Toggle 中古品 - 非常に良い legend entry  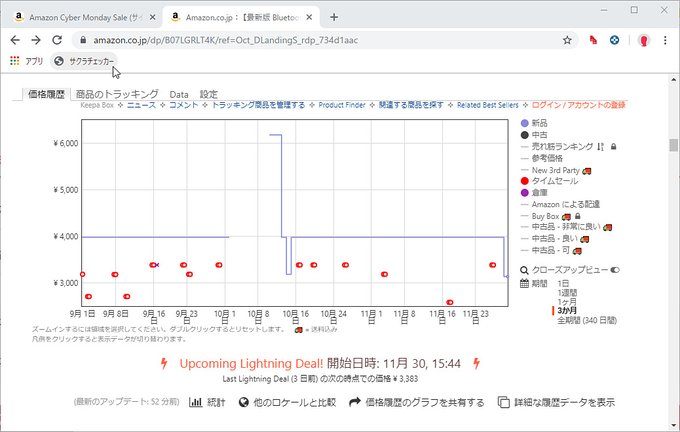(566, 227)
